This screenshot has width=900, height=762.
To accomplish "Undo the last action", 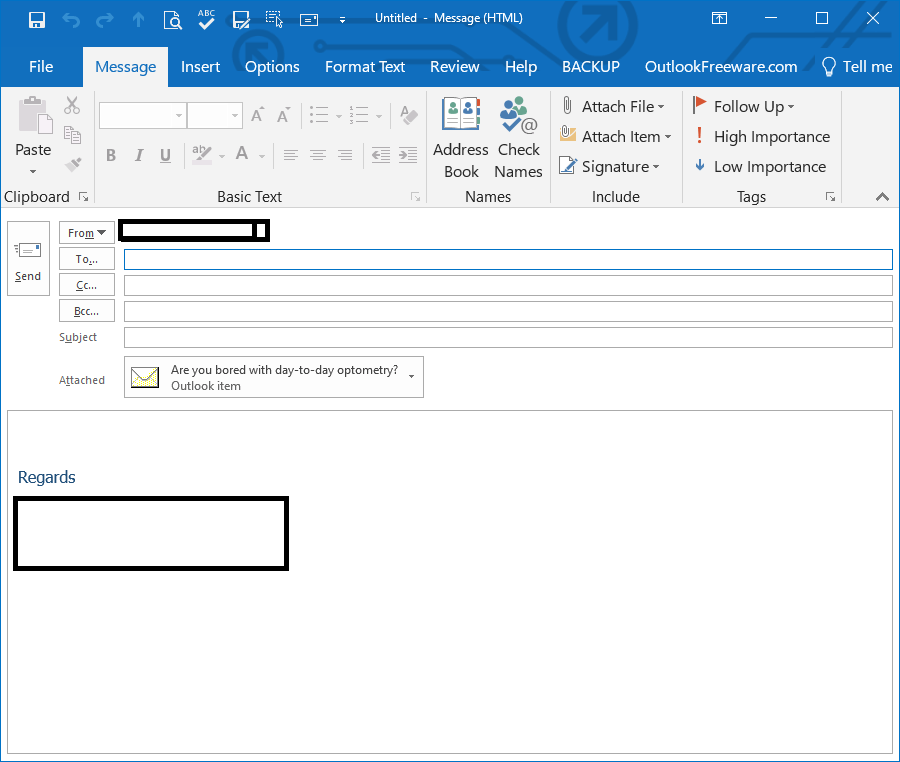I will tap(69, 18).
